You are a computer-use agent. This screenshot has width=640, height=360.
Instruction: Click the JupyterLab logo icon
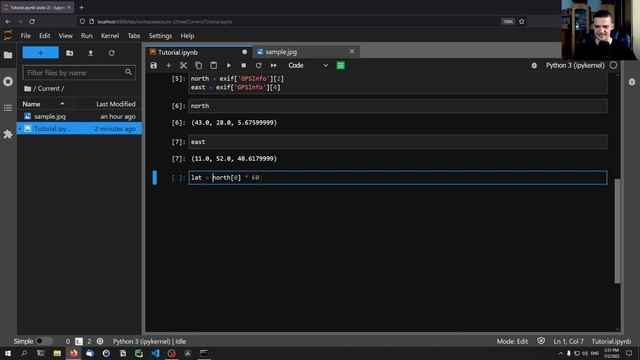click(x=8, y=36)
